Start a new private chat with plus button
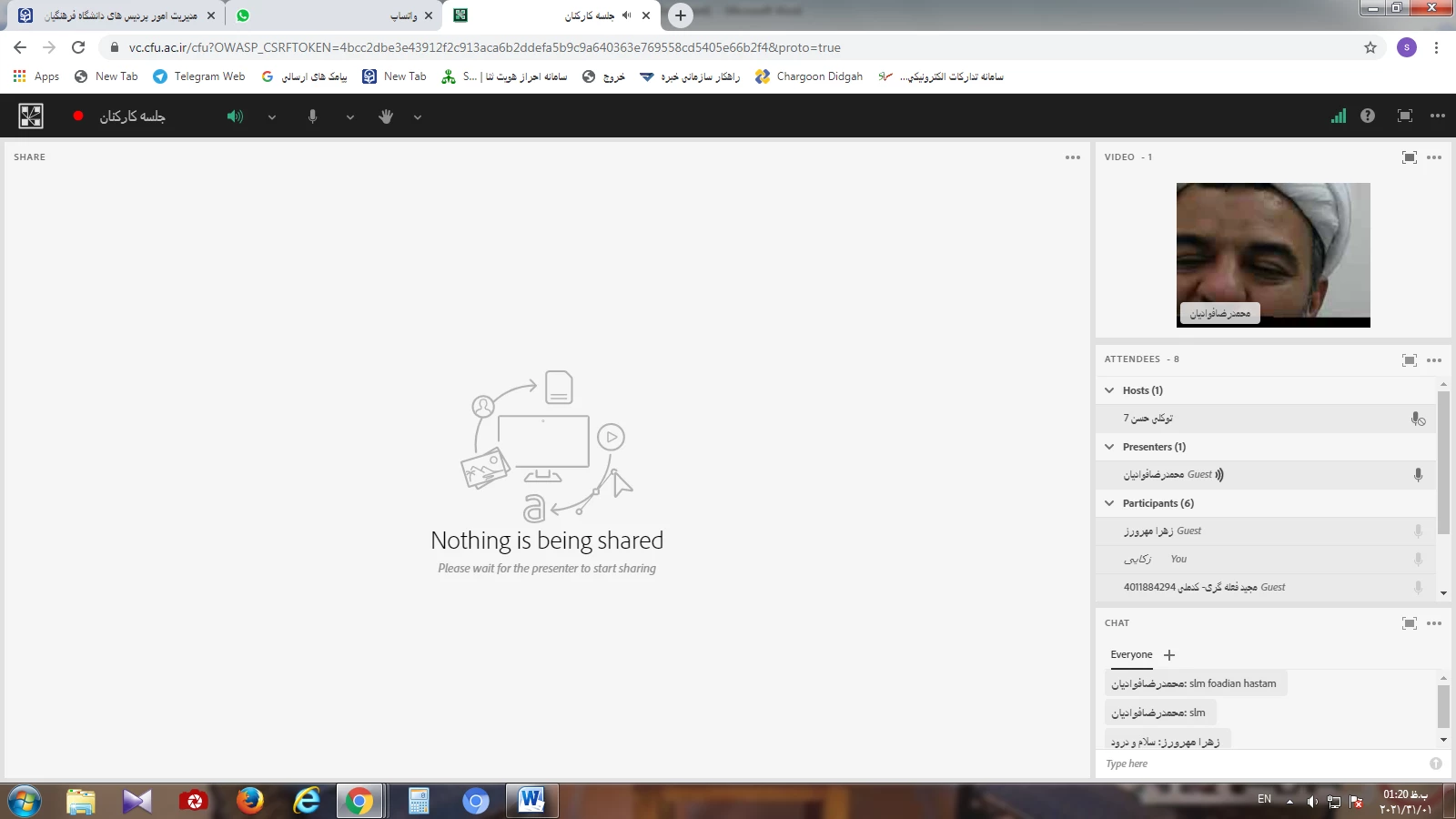Screen dimensions: 1456x819 (1169, 655)
